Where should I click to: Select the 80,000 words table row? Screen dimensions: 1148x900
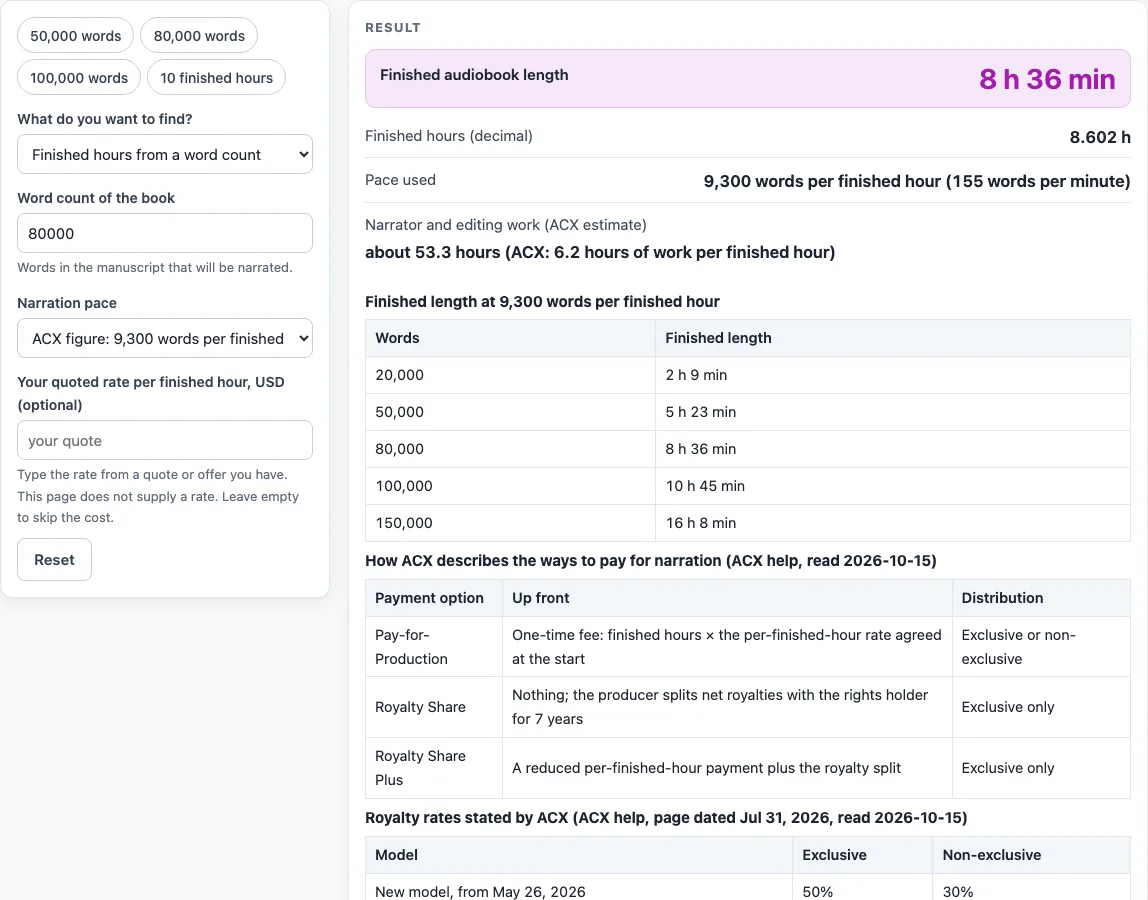point(748,449)
